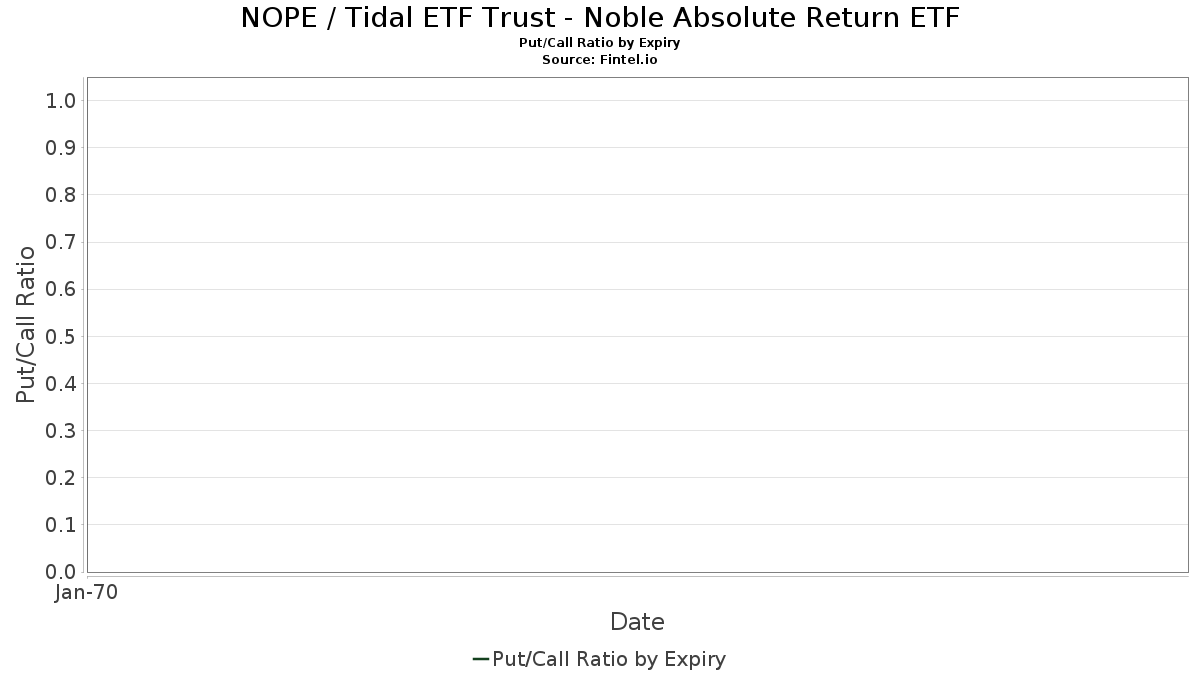The image size is (1200, 675).
Task: Click the 1.0 y-axis tick label
Action: 61,100
